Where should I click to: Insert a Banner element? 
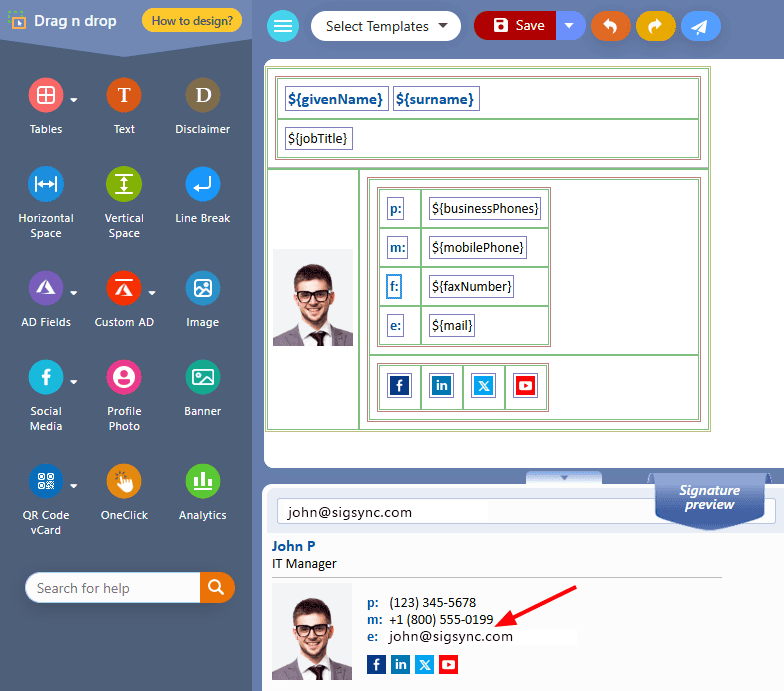click(202, 377)
